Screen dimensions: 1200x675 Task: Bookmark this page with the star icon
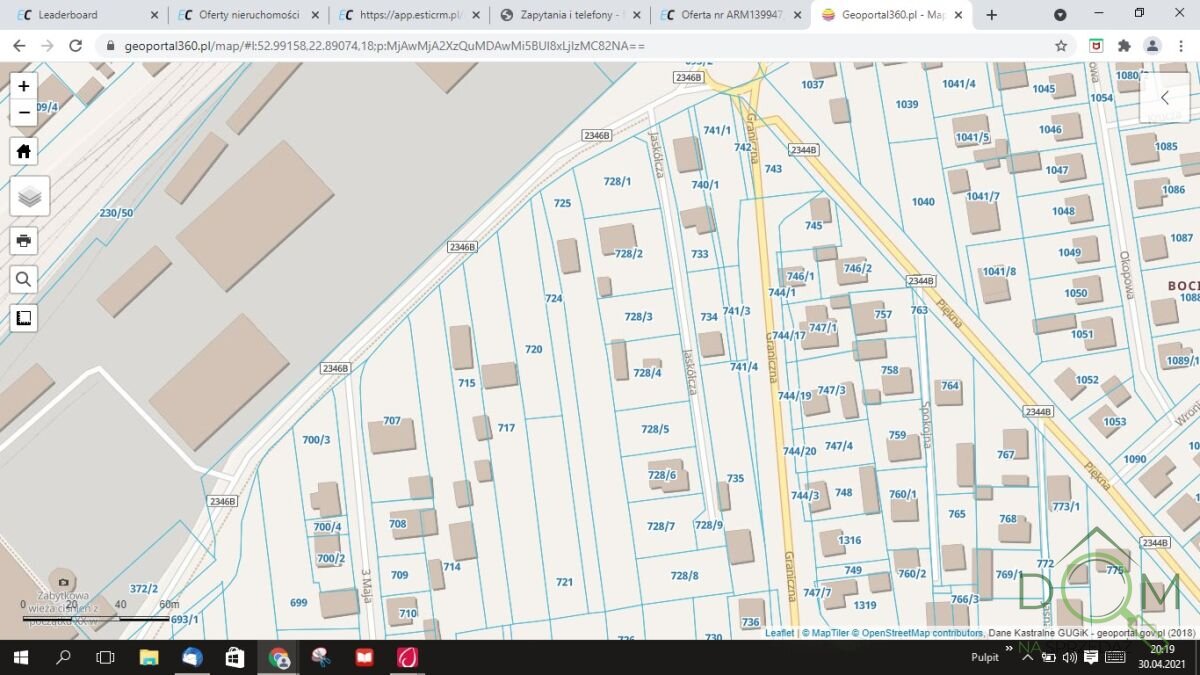pyautogui.click(x=1061, y=46)
